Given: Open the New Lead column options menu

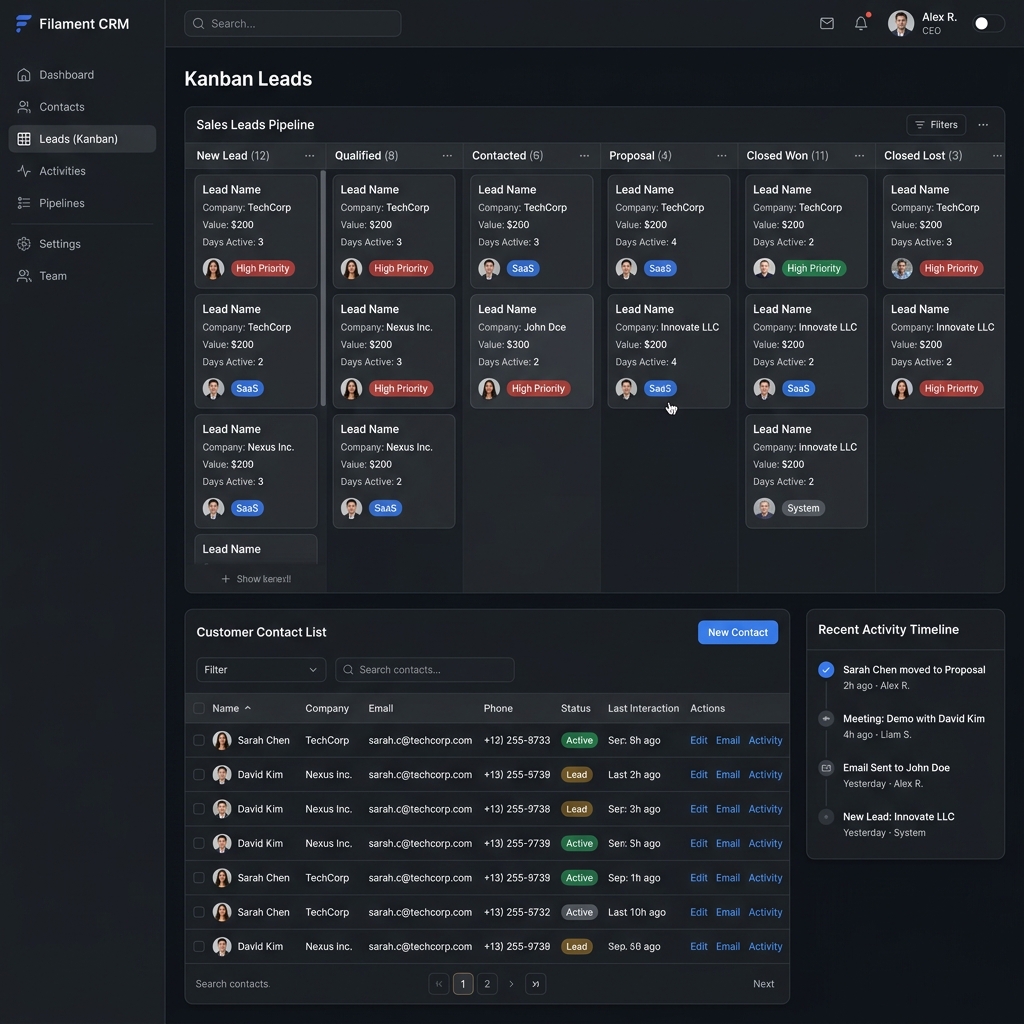Looking at the screenshot, I should (310, 156).
